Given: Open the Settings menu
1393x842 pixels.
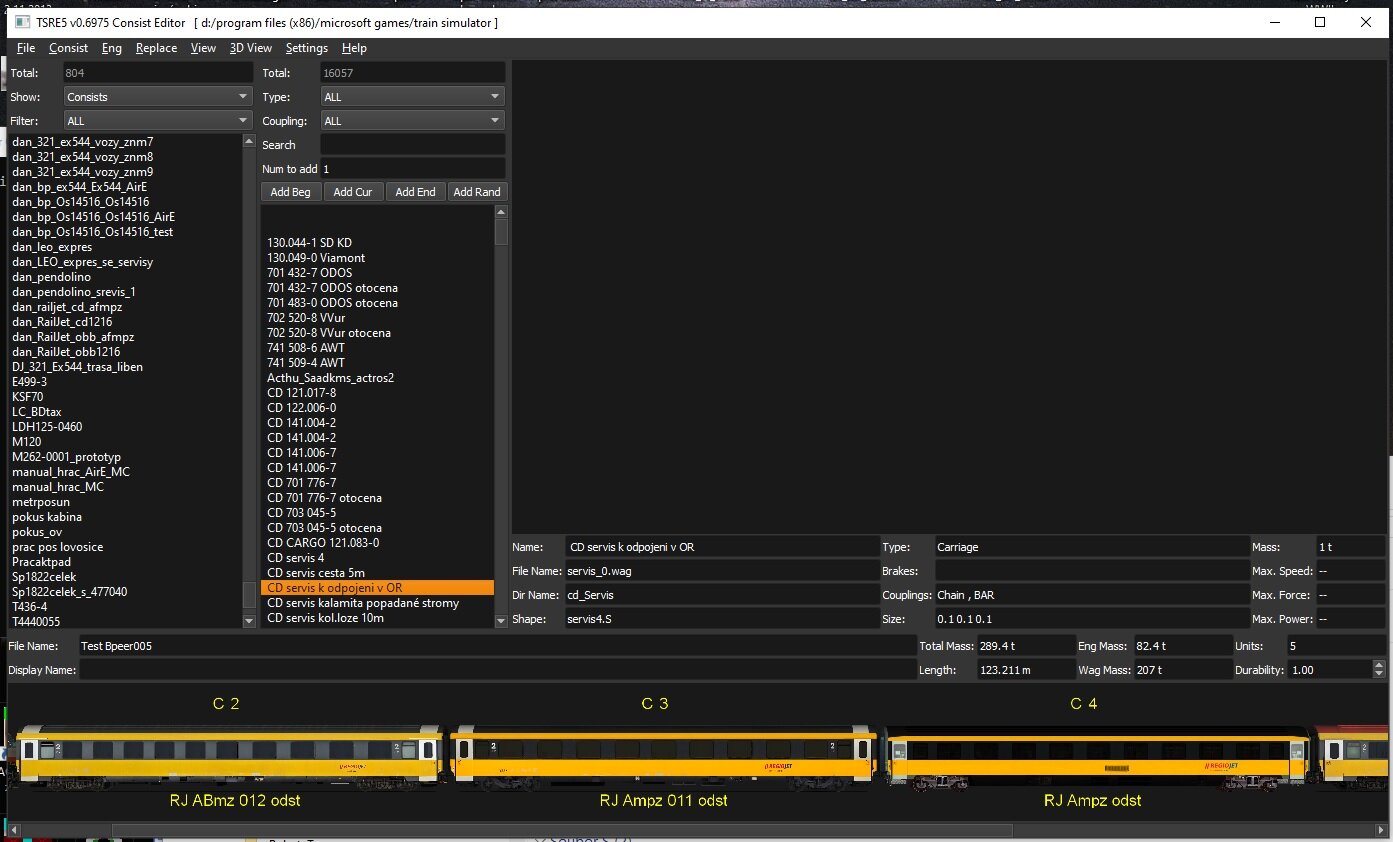Looking at the screenshot, I should point(306,48).
